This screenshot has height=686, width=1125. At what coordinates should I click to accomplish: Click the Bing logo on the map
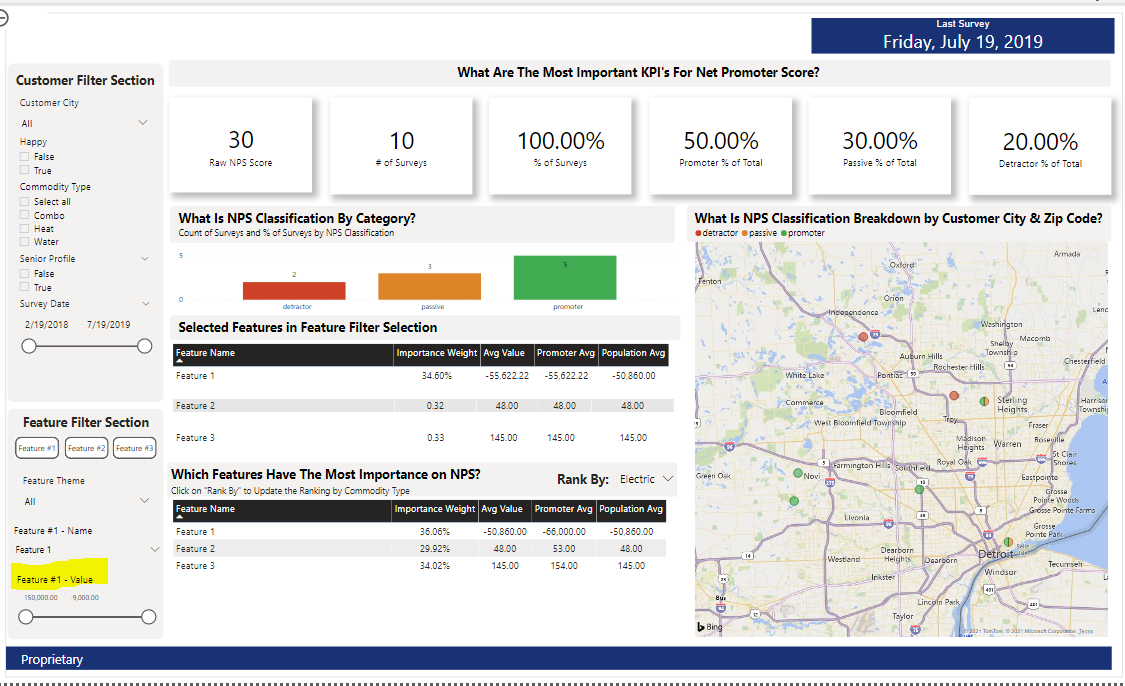710,626
